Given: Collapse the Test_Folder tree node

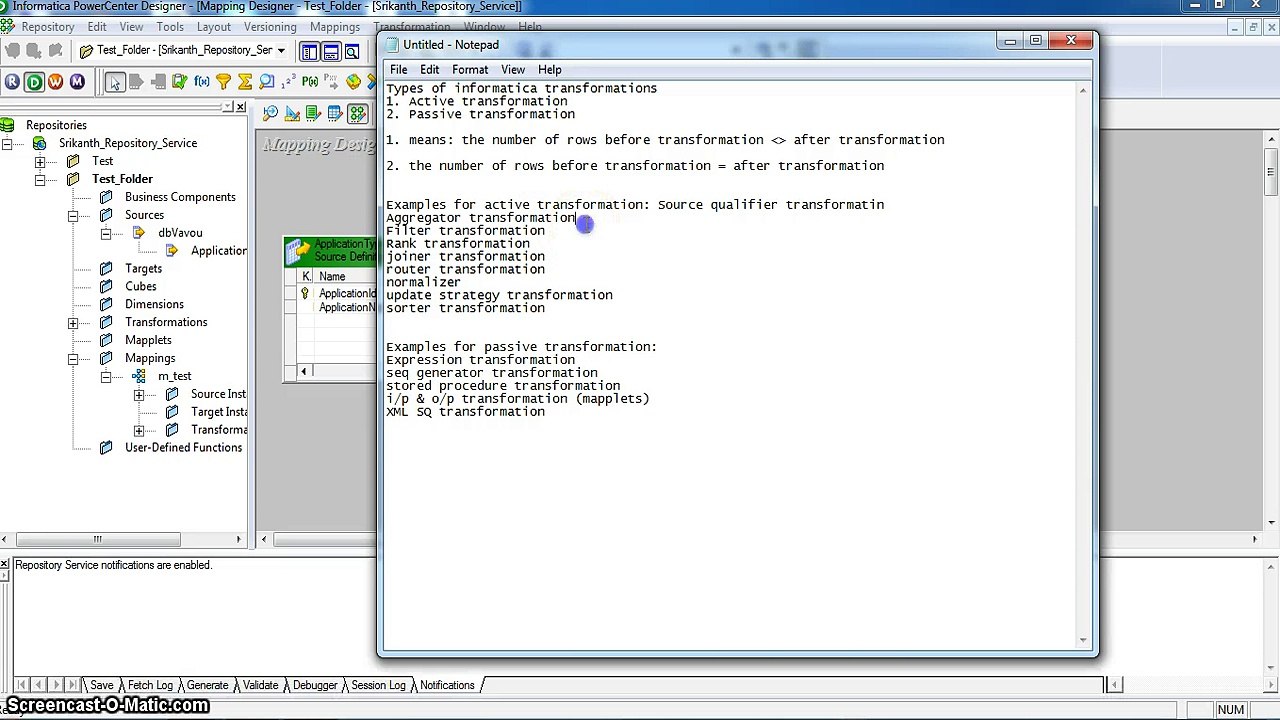Looking at the screenshot, I should click(x=40, y=179).
